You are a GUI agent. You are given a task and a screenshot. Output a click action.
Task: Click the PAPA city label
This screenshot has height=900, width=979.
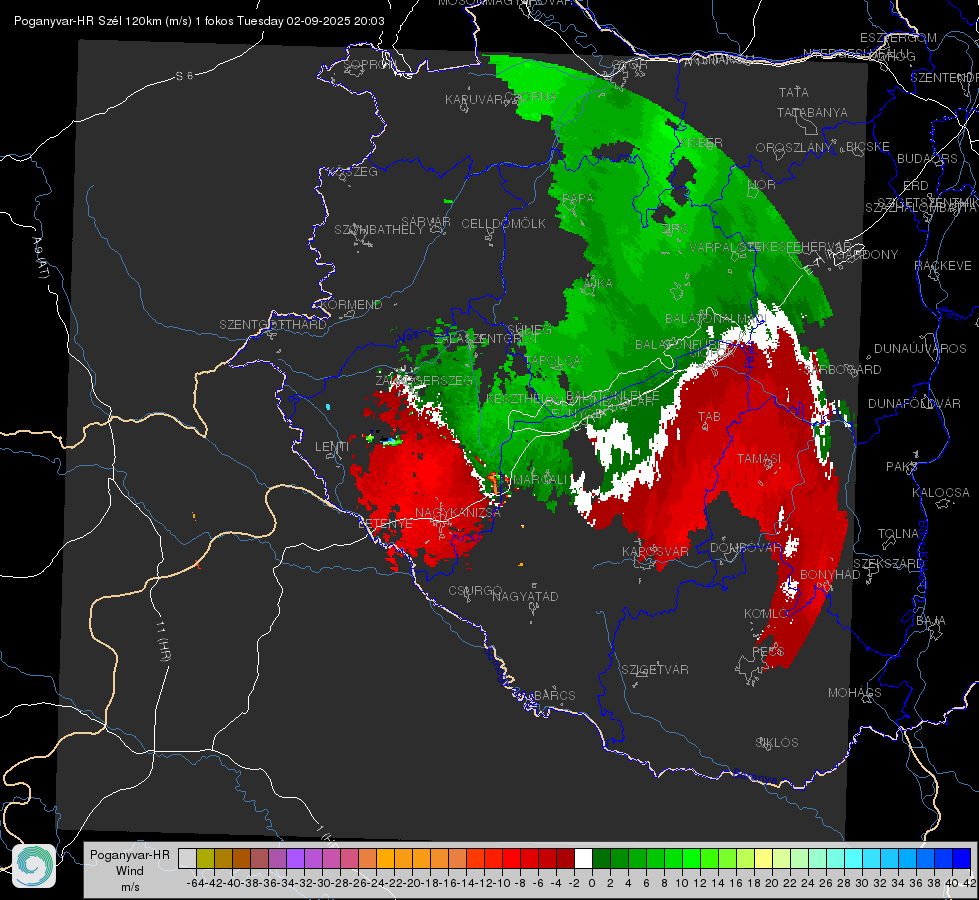[578, 198]
